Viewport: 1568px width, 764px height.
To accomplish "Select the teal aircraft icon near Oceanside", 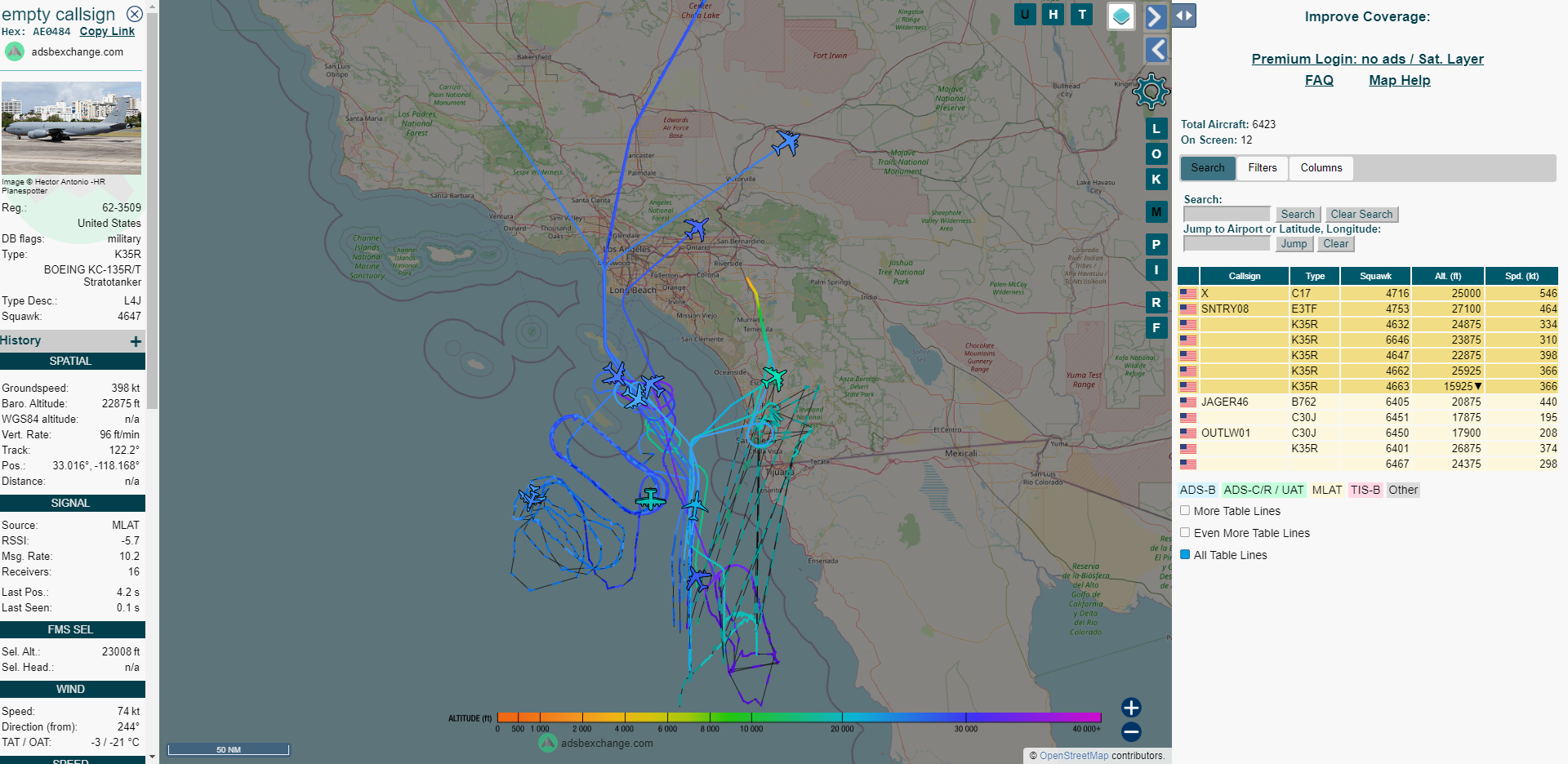I will pos(773,377).
